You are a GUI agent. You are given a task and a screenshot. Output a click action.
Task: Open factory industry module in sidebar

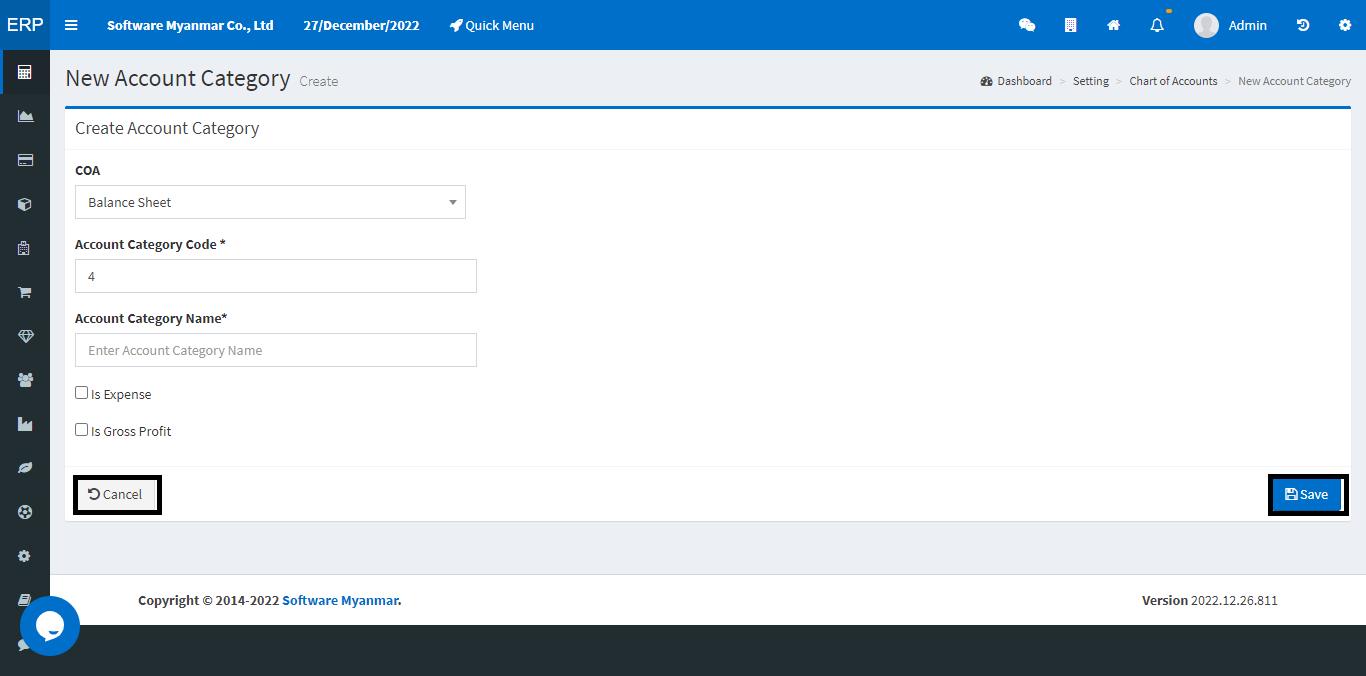(x=25, y=424)
